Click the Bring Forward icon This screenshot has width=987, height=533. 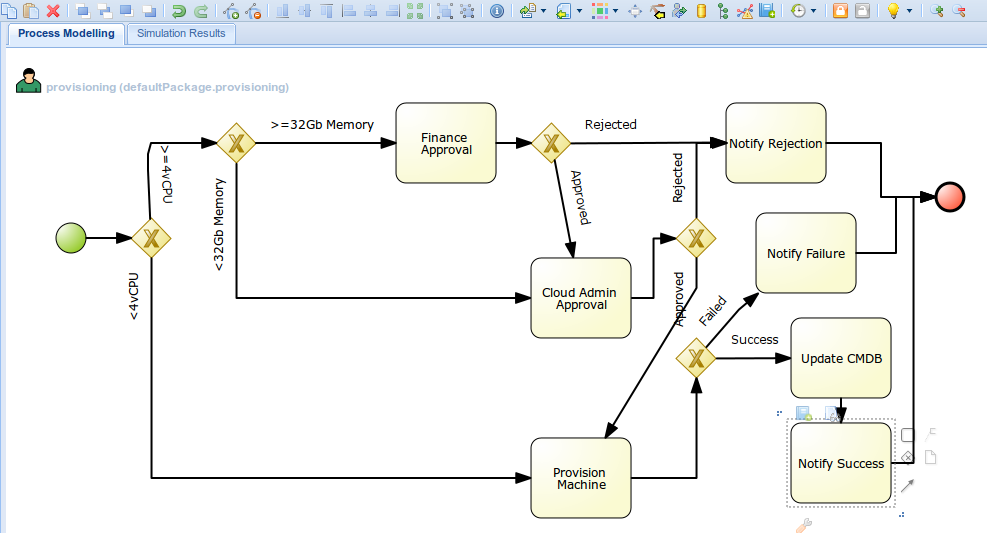point(127,10)
